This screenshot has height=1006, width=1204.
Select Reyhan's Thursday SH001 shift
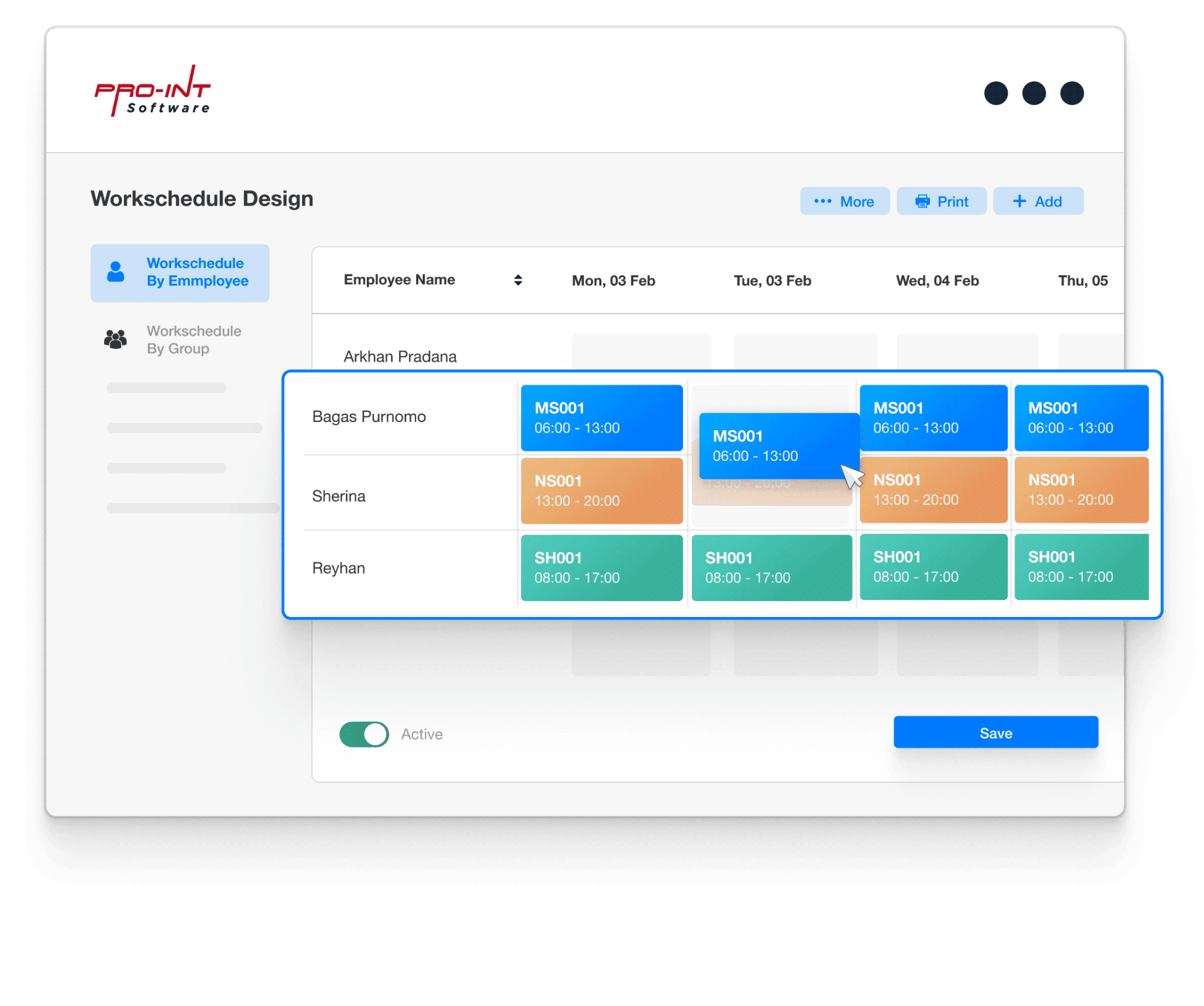point(1081,566)
